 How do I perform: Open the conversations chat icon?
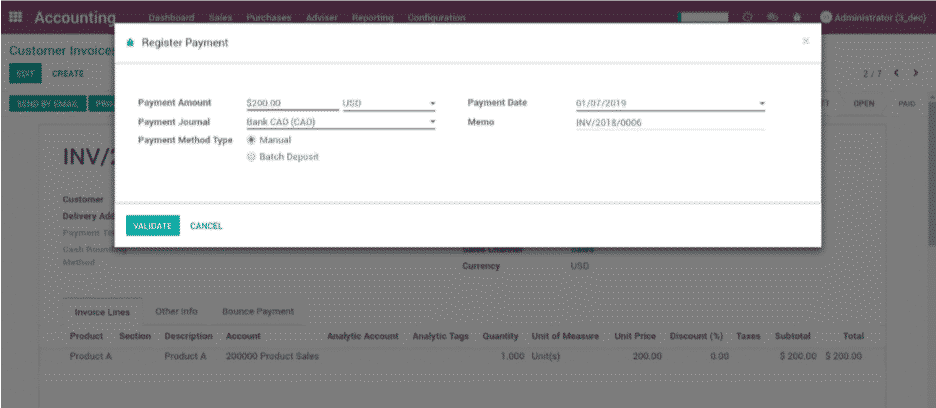772,17
